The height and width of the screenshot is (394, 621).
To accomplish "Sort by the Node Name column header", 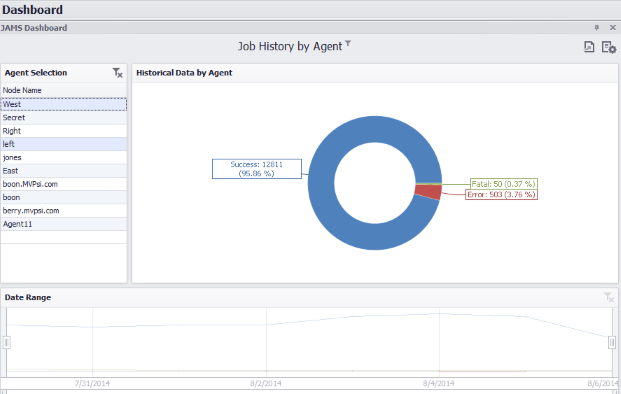I will point(64,90).
